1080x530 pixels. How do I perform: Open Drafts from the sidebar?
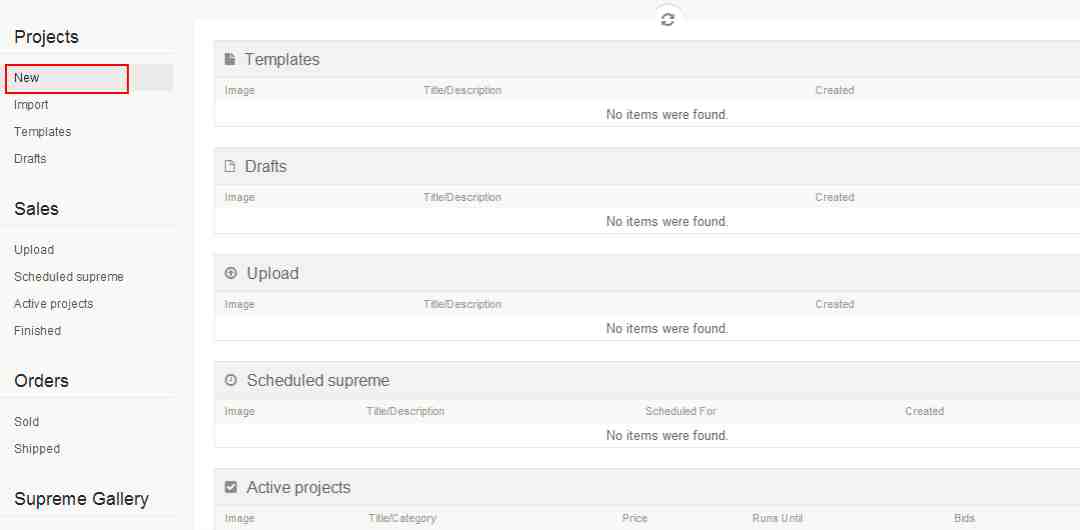tap(30, 159)
